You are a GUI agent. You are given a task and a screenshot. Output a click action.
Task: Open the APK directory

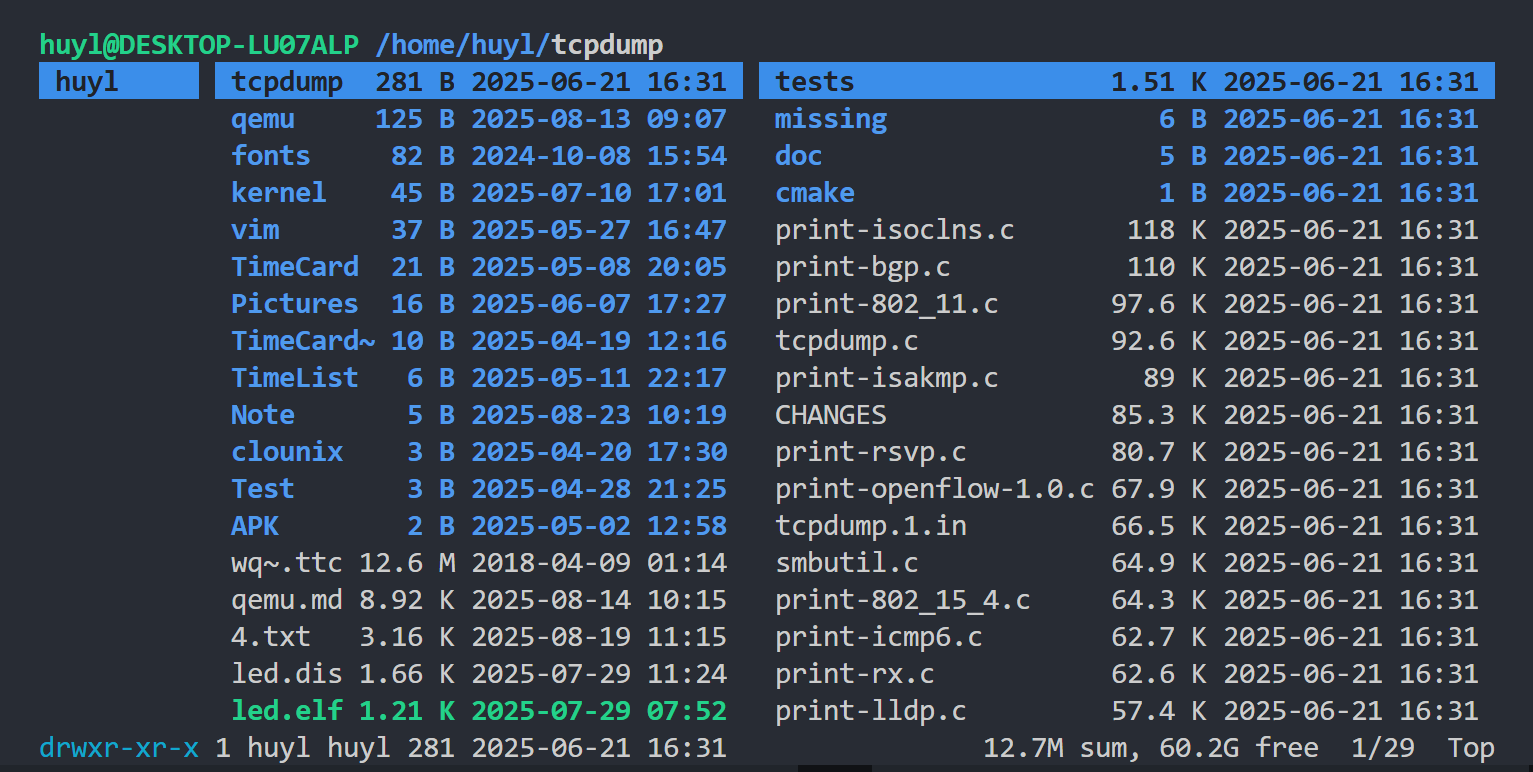pyautogui.click(x=479, y=526)
